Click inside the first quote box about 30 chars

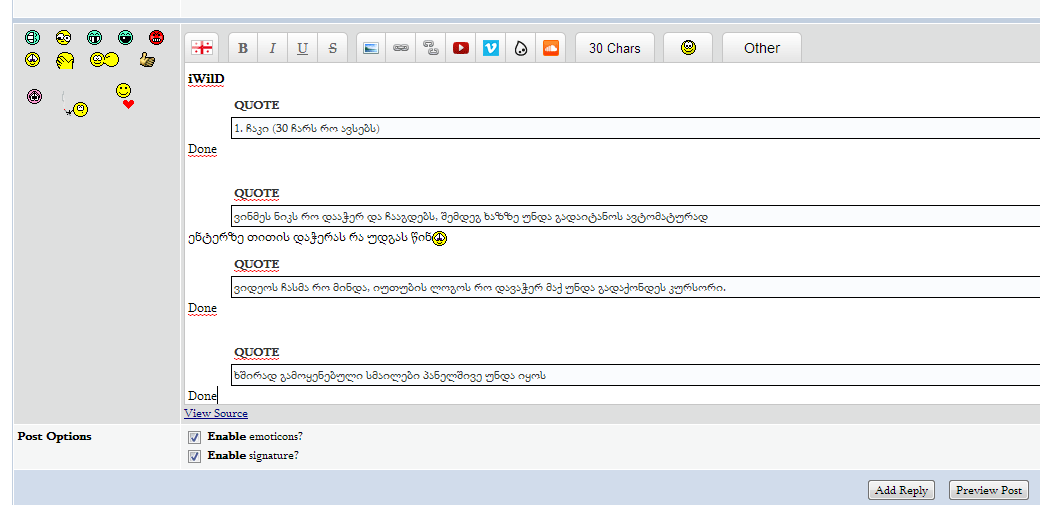pos(635,128)
